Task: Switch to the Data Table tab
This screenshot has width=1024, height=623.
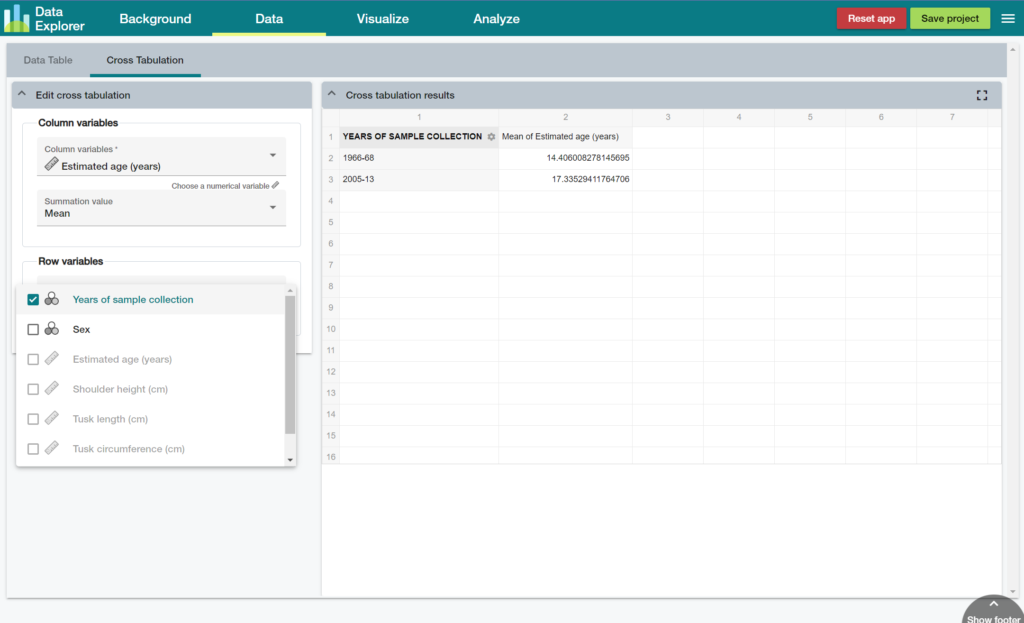Action: coord(47,60)
